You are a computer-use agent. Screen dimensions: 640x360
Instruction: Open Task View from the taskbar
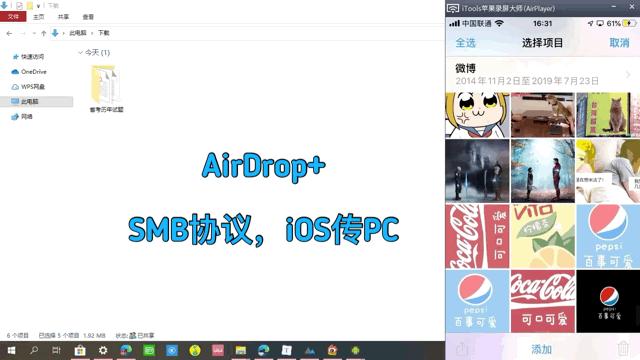pyautogui.click(x=57, y=350)
